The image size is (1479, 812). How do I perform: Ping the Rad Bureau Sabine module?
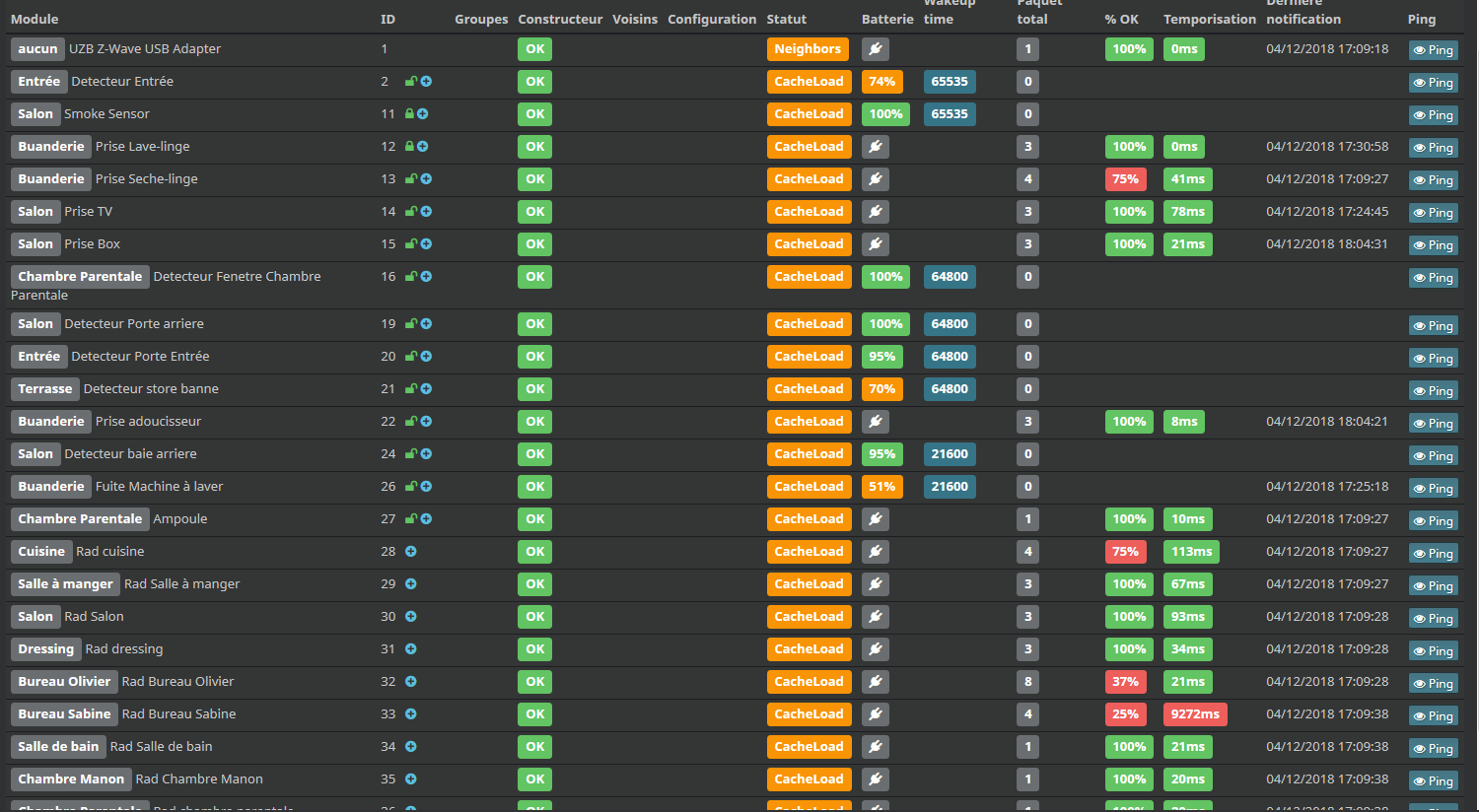[1433, 716]
